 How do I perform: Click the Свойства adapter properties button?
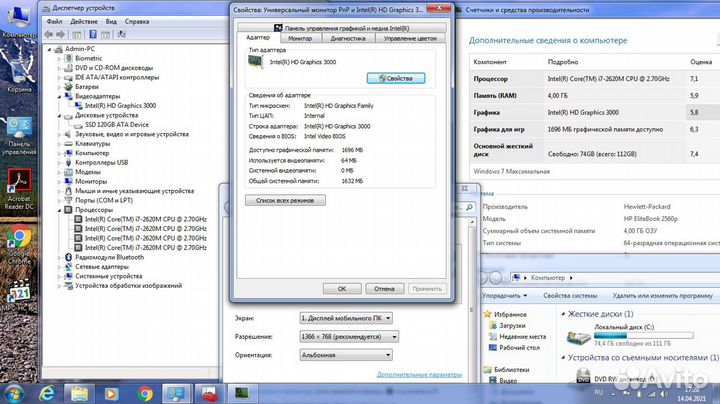[396, 79]
